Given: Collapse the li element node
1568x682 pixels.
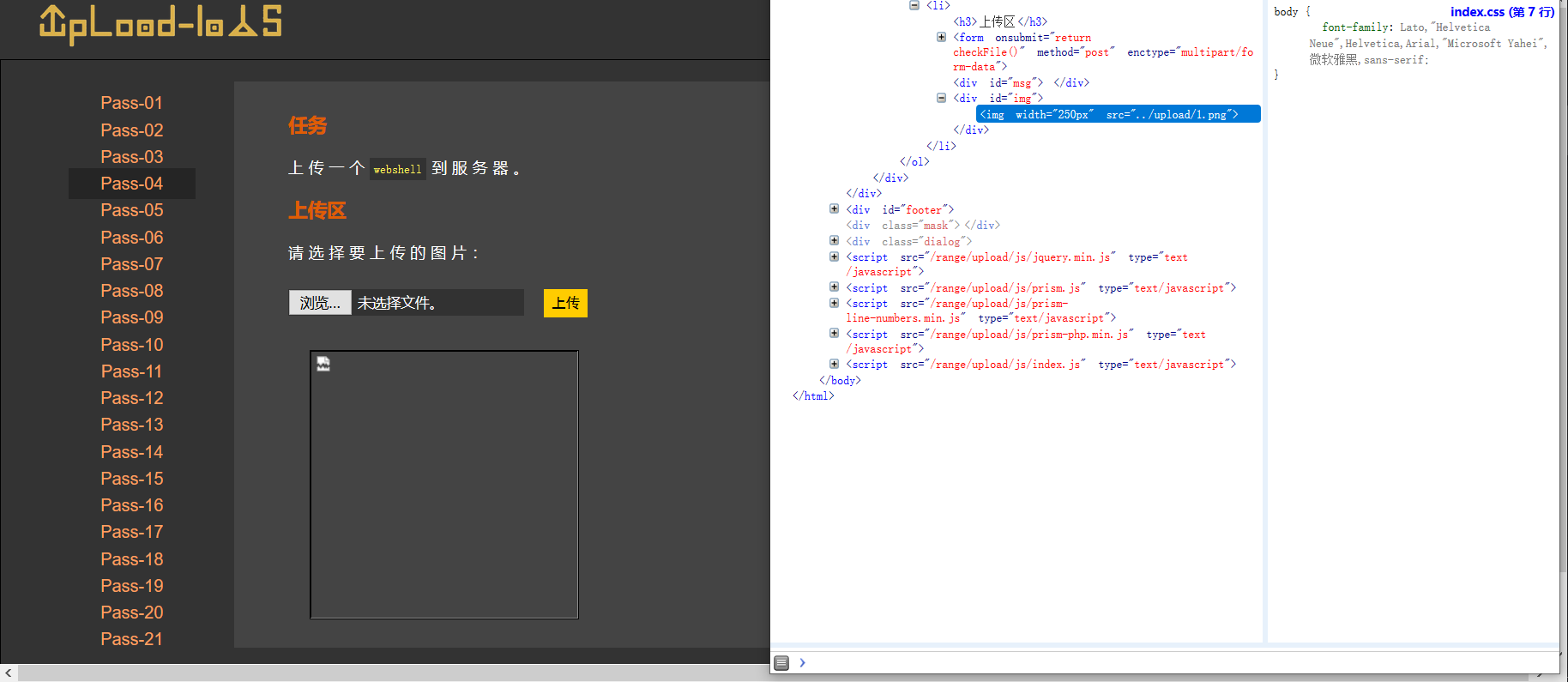Looking at the screenshot, I should coord(914,5).
